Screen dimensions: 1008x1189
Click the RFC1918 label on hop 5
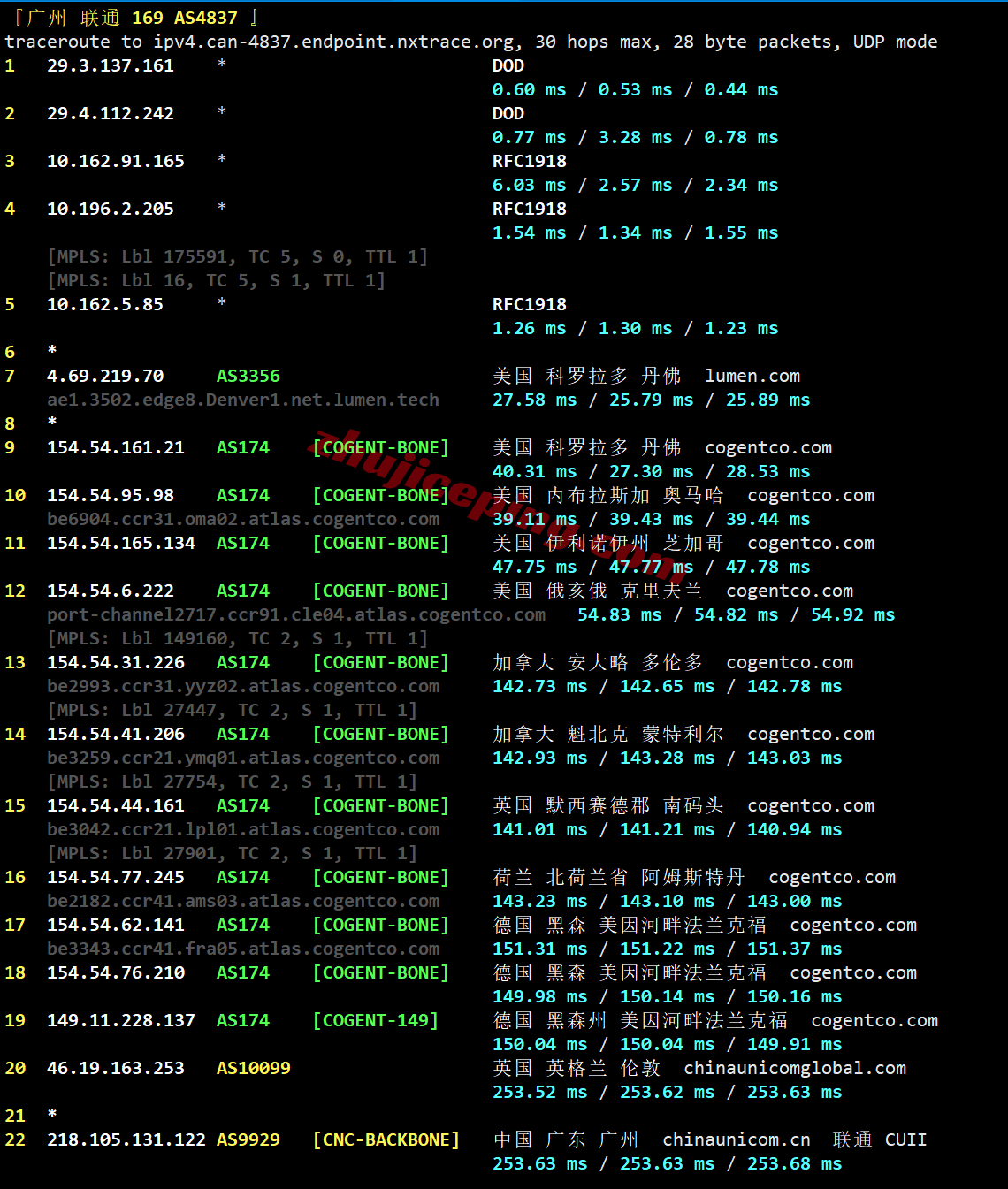tap(530, 304)
